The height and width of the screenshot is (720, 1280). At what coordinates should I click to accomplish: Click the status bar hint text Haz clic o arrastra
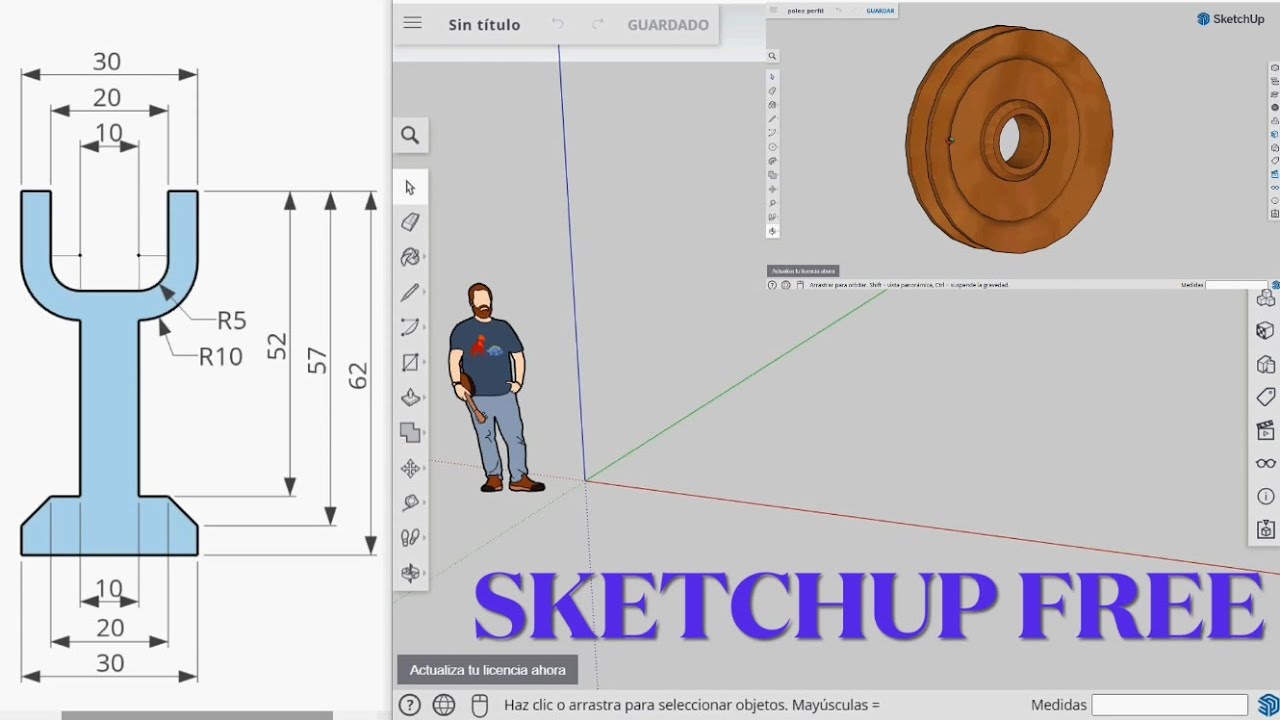coord(692,705)
